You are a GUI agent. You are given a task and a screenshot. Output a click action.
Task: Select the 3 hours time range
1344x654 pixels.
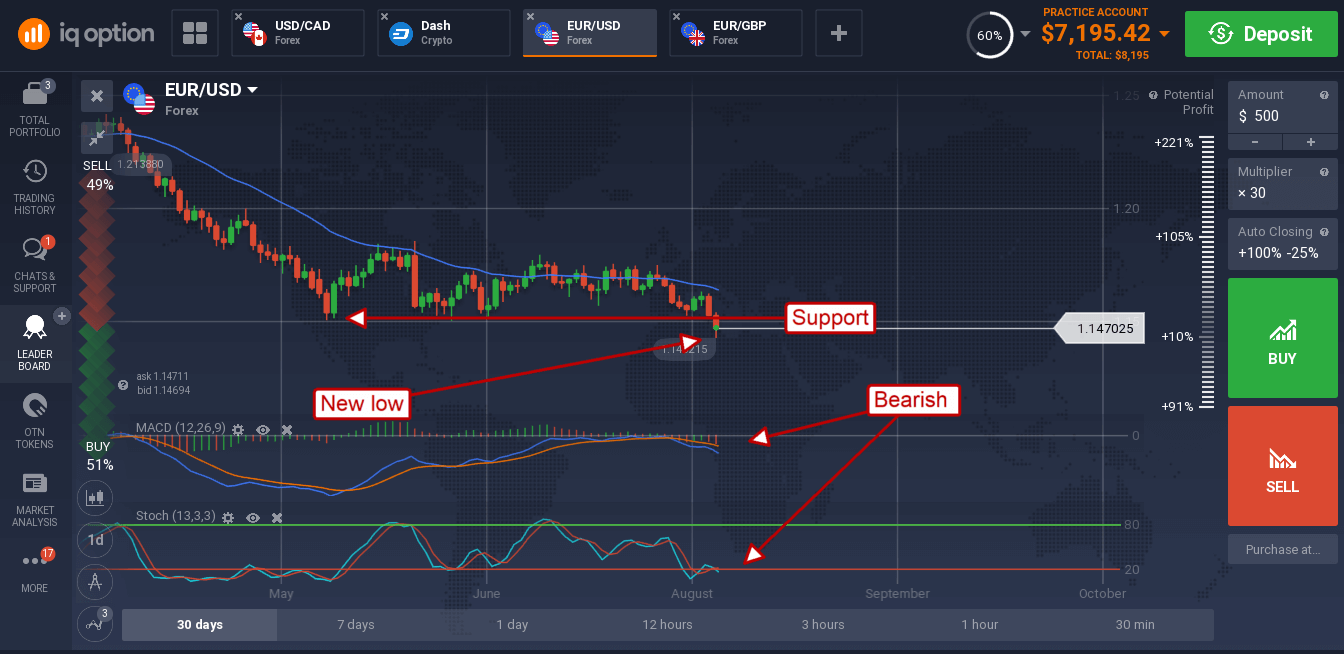coord(823,625)
